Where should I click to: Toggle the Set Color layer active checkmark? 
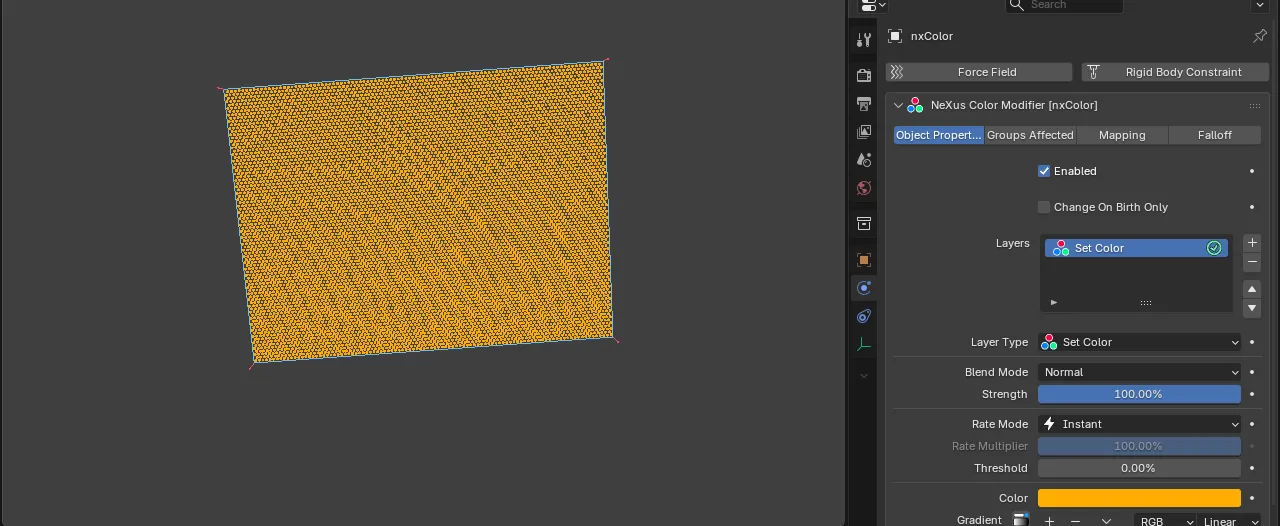coord(1214,248)
